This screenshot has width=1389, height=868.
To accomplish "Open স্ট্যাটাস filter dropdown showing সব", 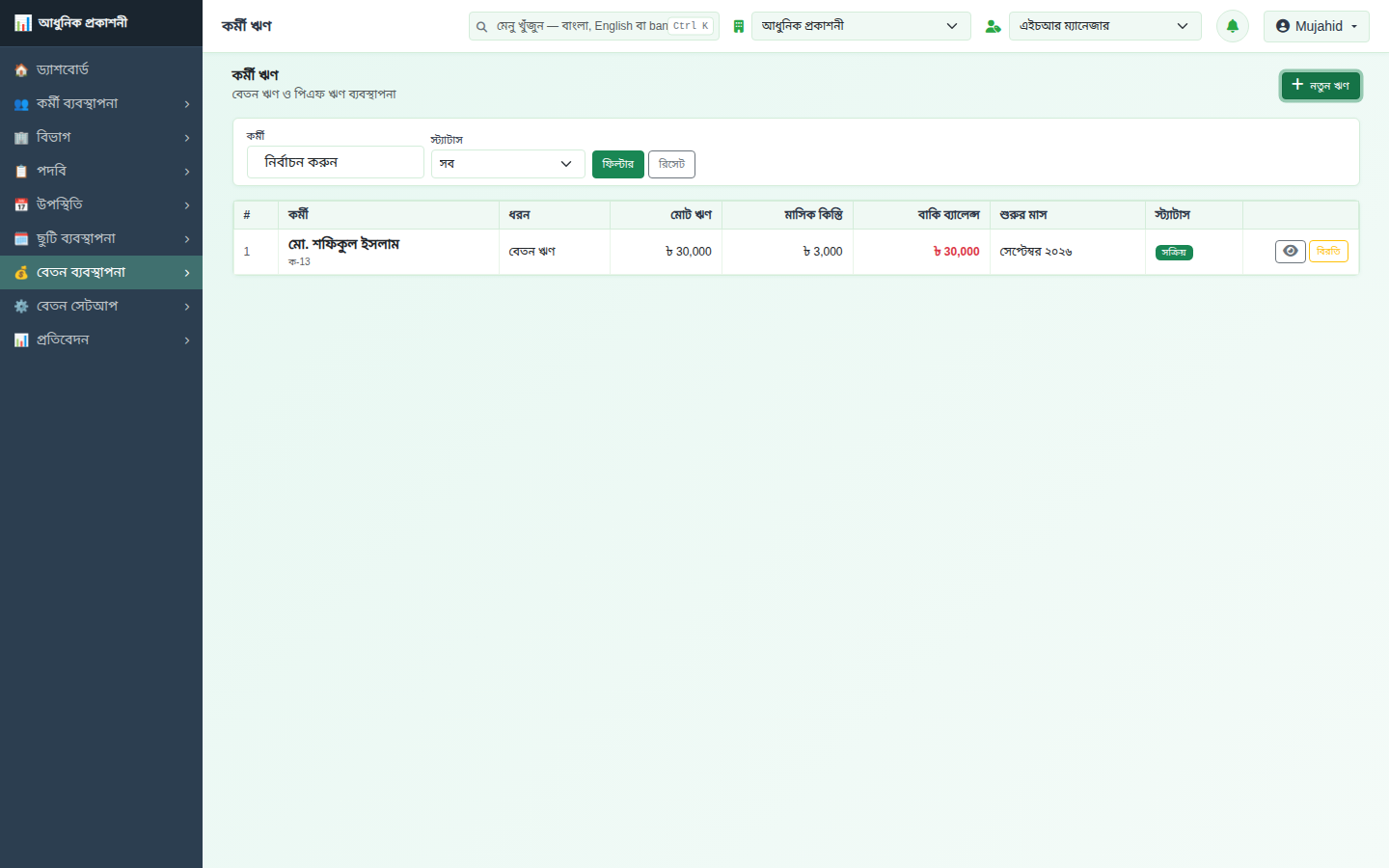I will point(507,164).
